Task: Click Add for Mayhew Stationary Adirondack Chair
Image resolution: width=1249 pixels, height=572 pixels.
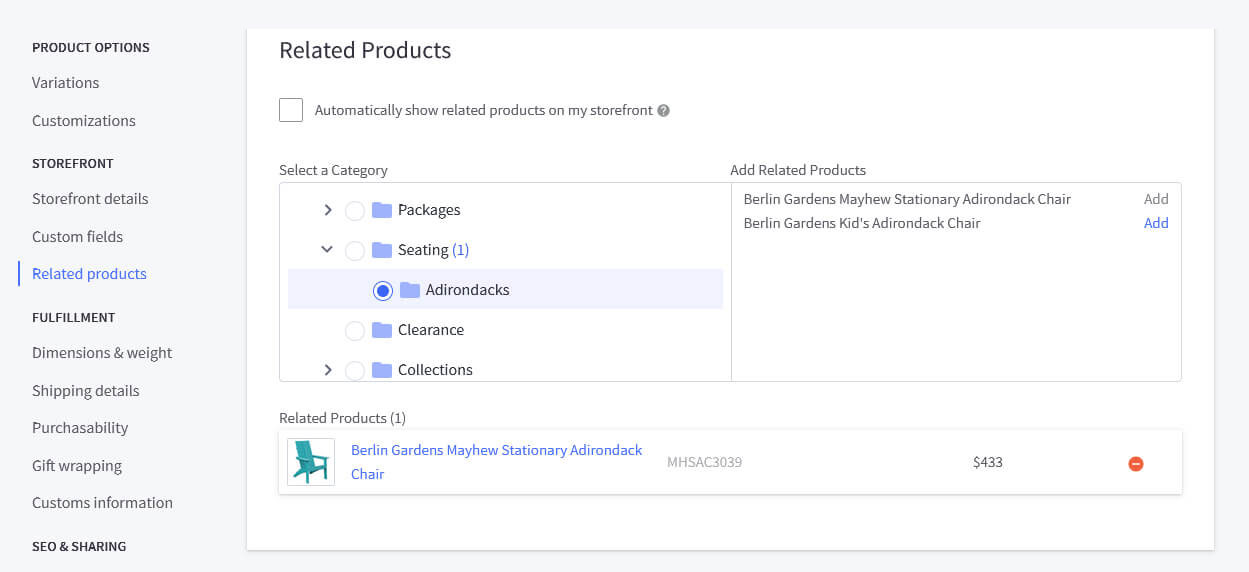Action: 1156,199
